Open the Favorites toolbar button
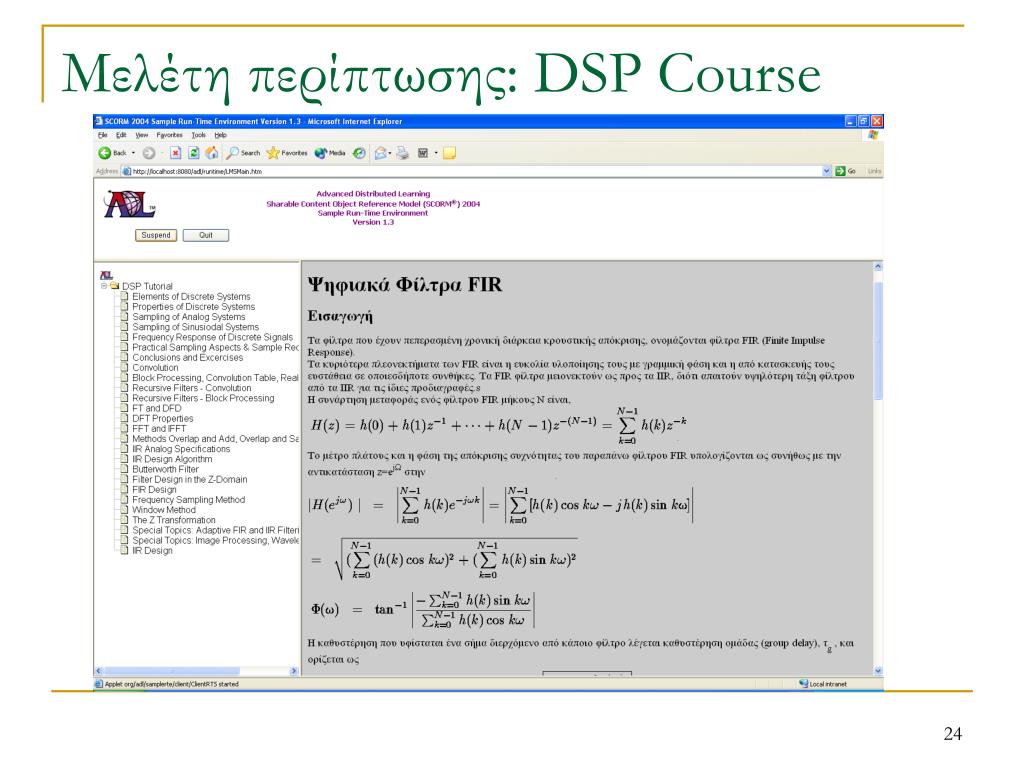 point(287,153)
